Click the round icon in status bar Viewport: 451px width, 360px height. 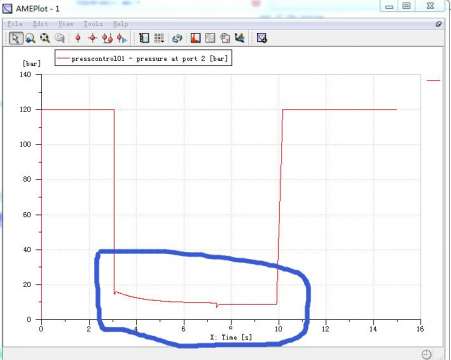[x=426, y=354]
